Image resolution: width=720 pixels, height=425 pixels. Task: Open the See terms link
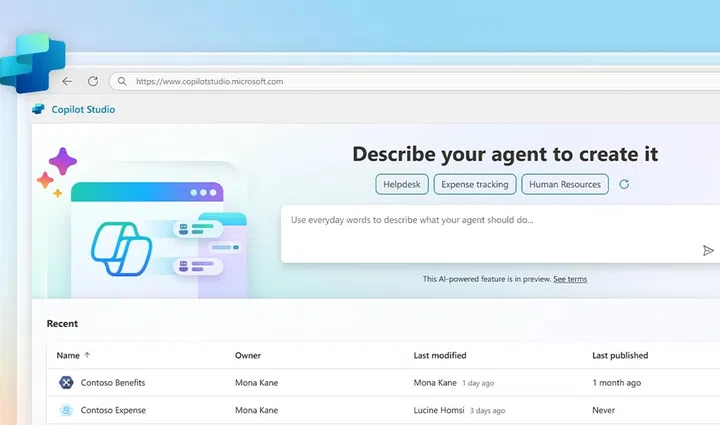[570, 279]
